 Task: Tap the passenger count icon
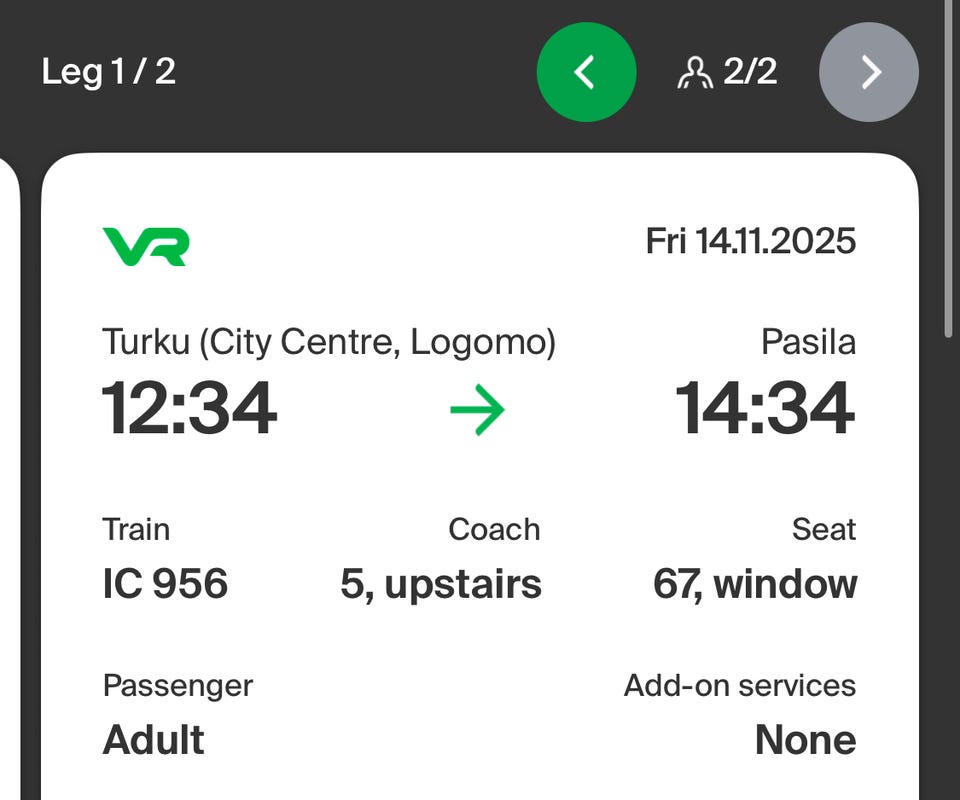pyautogui.click(x=694, y=73)
